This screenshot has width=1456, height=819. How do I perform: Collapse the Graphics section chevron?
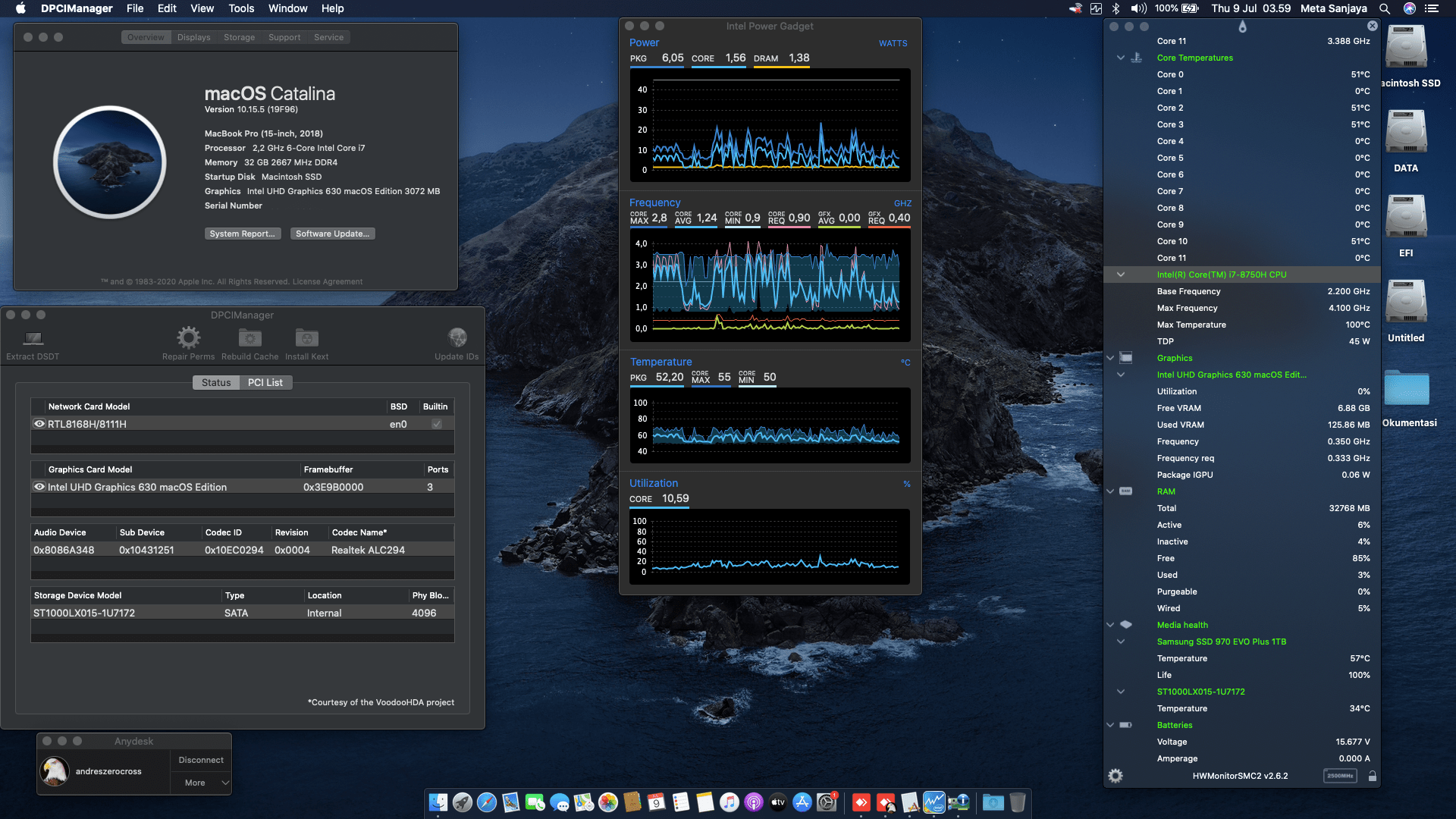[1110, 358]
